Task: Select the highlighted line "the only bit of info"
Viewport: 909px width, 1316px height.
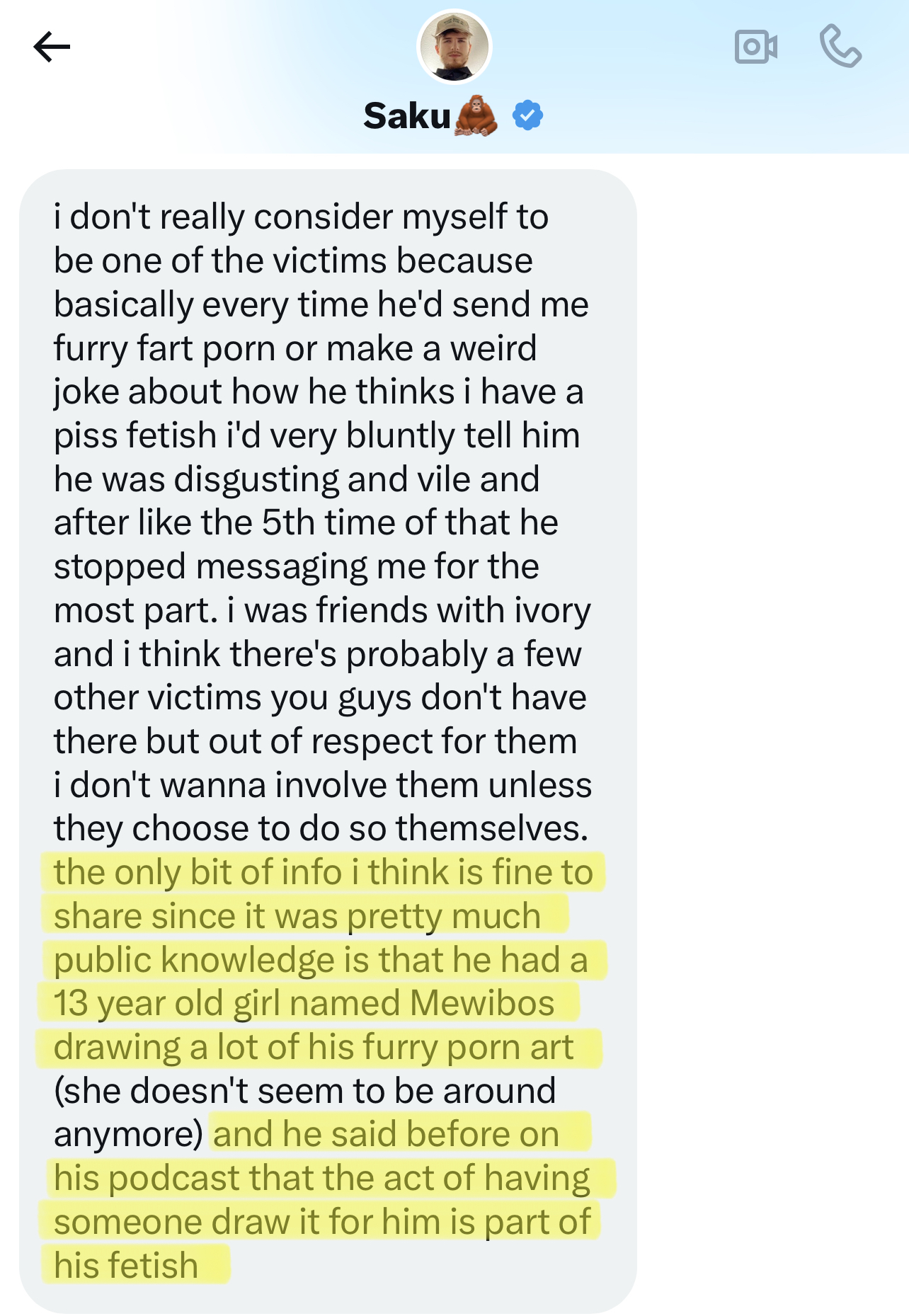Action: point(322,872)
